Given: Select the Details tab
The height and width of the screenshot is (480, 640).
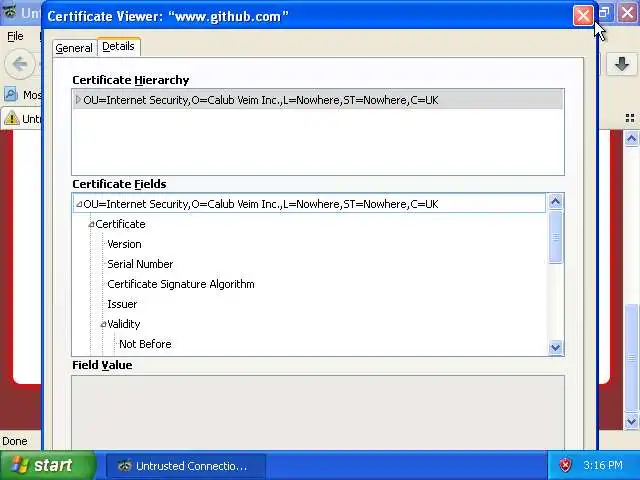Looking at the screenshot, I should click(118, 47).
